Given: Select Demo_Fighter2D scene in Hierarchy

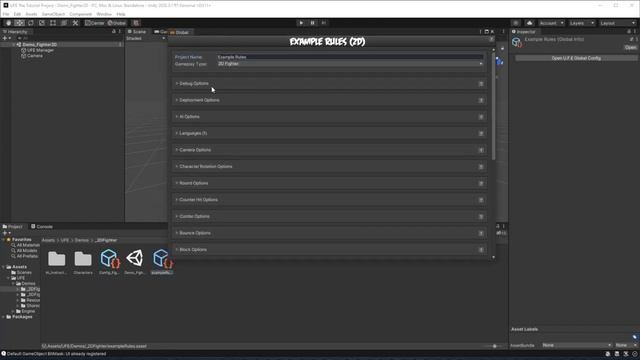Looking at the screenshot, I should (39, 44).
